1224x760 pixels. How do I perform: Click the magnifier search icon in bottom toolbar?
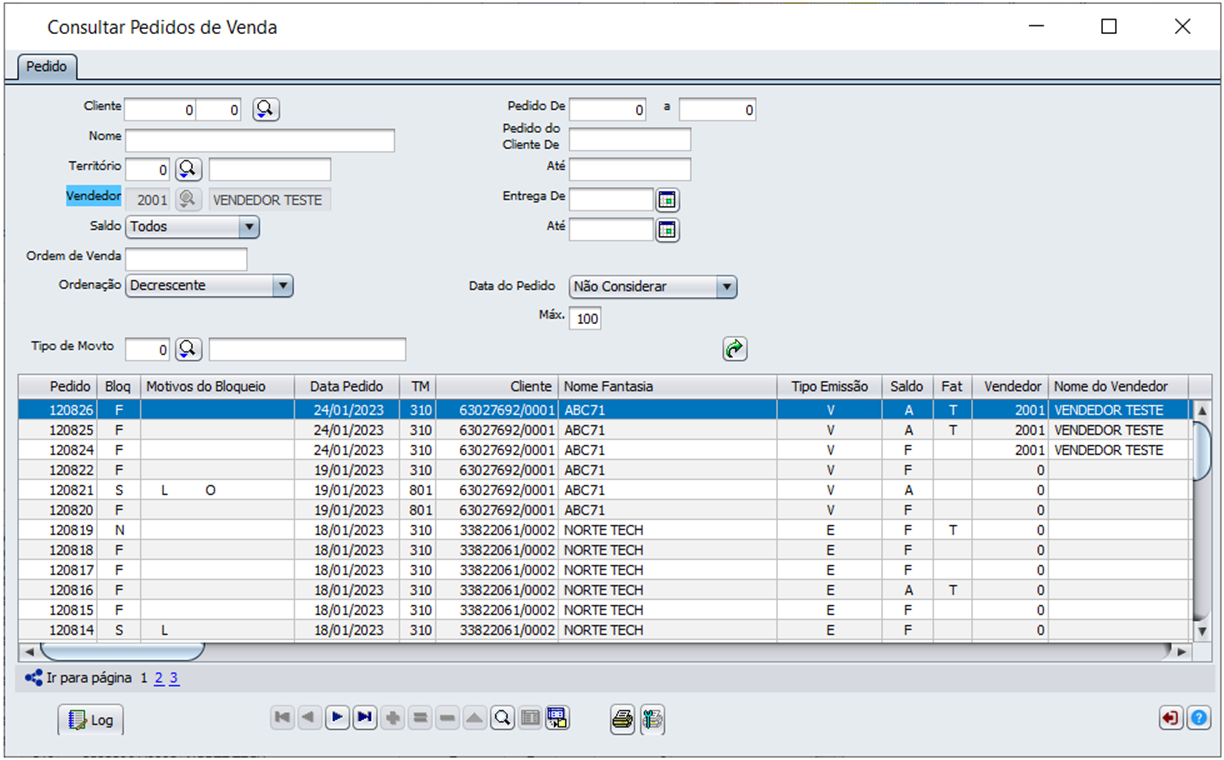coord(503,717)
